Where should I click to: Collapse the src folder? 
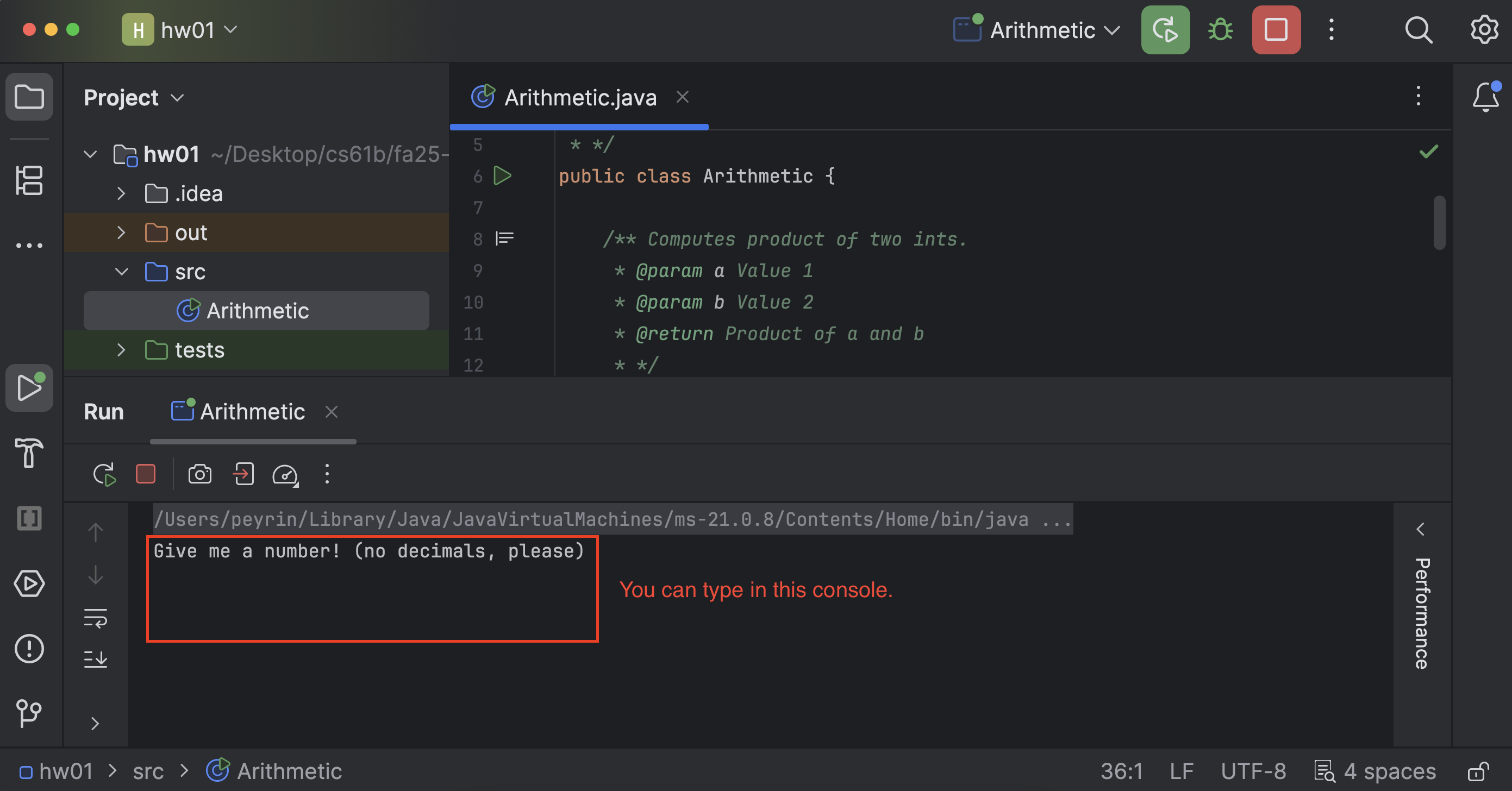click(x=121, y=272)
